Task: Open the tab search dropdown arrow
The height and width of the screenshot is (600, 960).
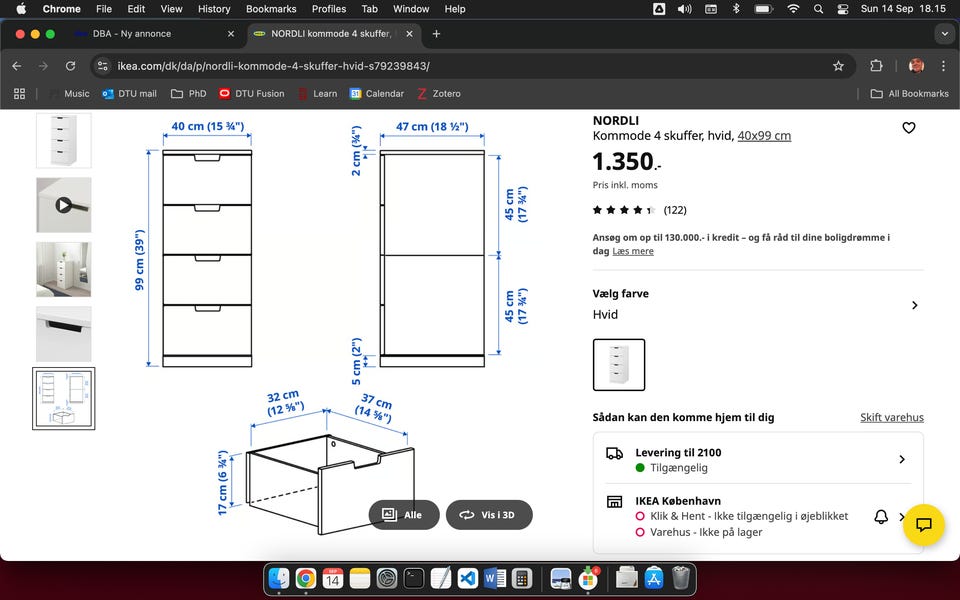Action: coord(944,33)
